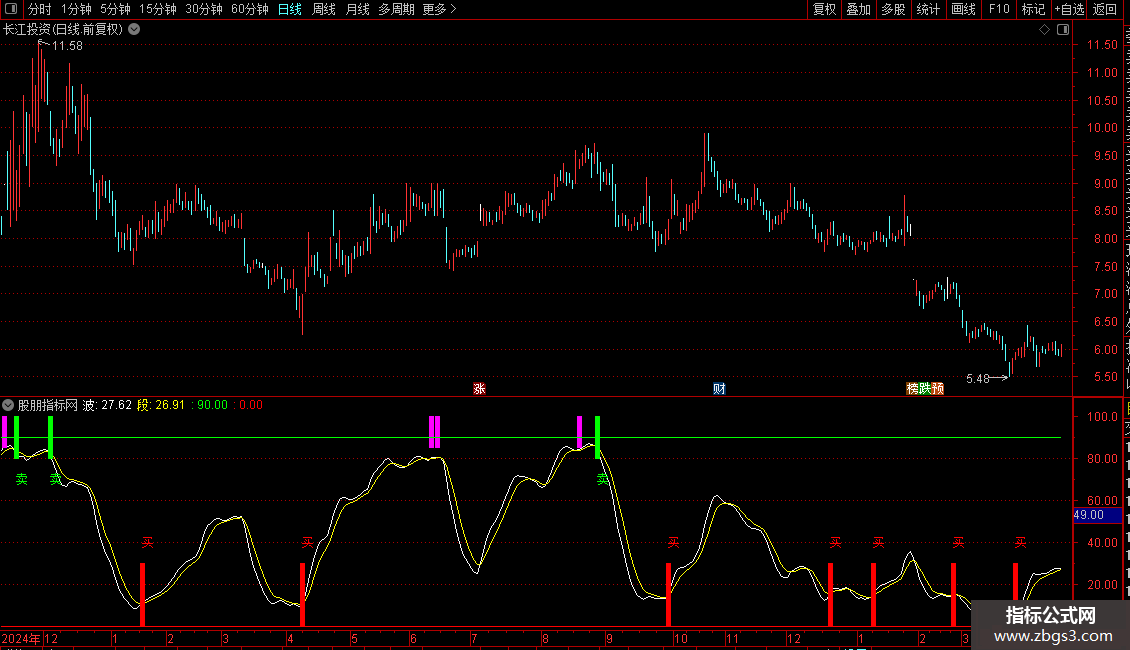
Task: Click the 49.00 blue value label on the axis
Action: click(x=1088, y=515)
